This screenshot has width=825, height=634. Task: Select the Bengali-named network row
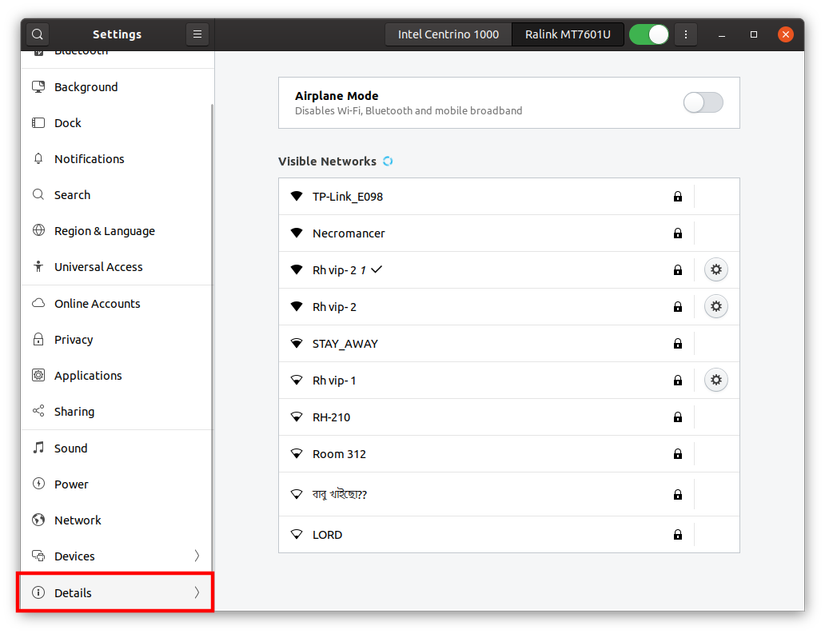509,494
